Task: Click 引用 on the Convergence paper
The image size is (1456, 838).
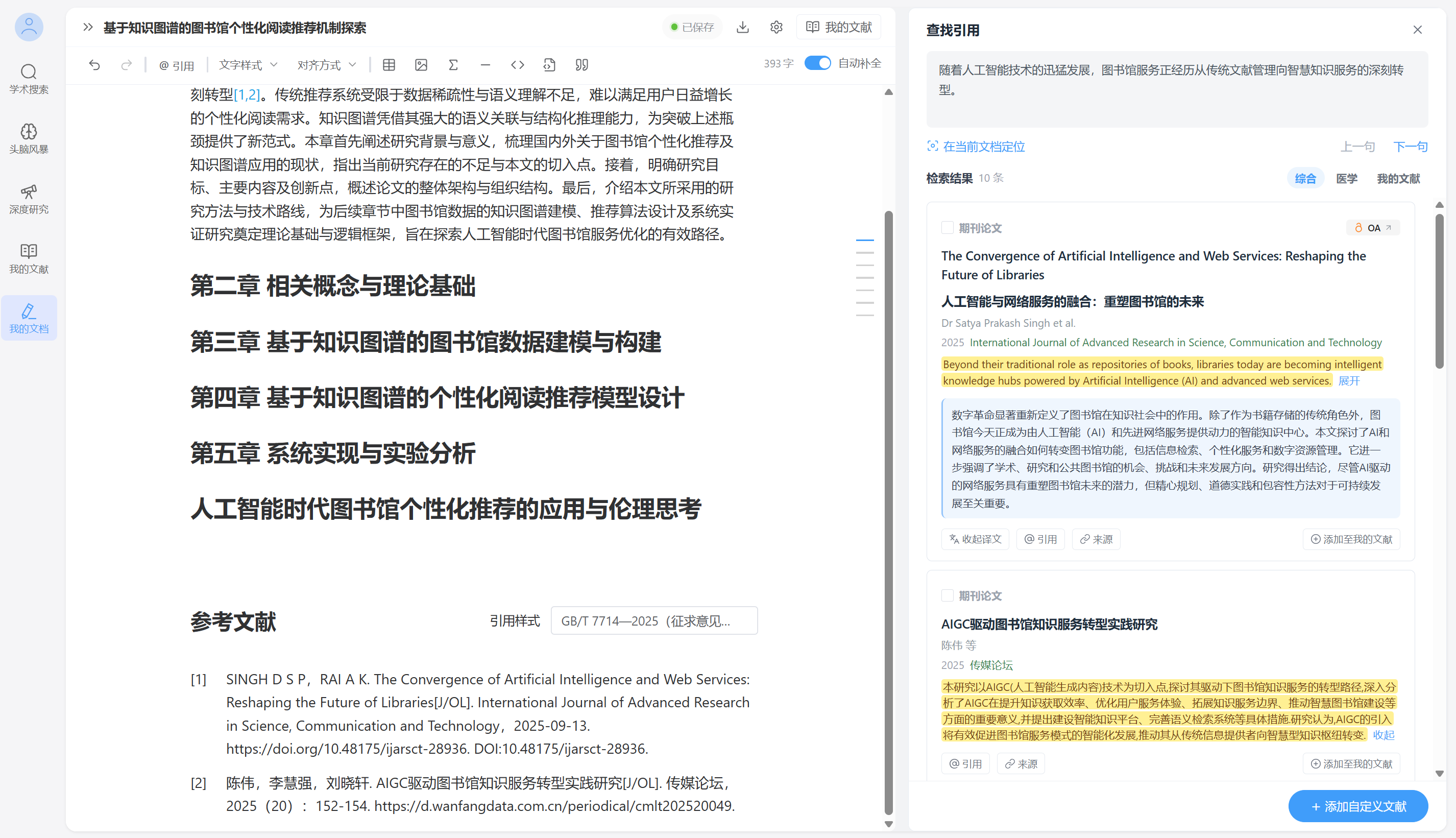Action: [x=1040, y=539]
